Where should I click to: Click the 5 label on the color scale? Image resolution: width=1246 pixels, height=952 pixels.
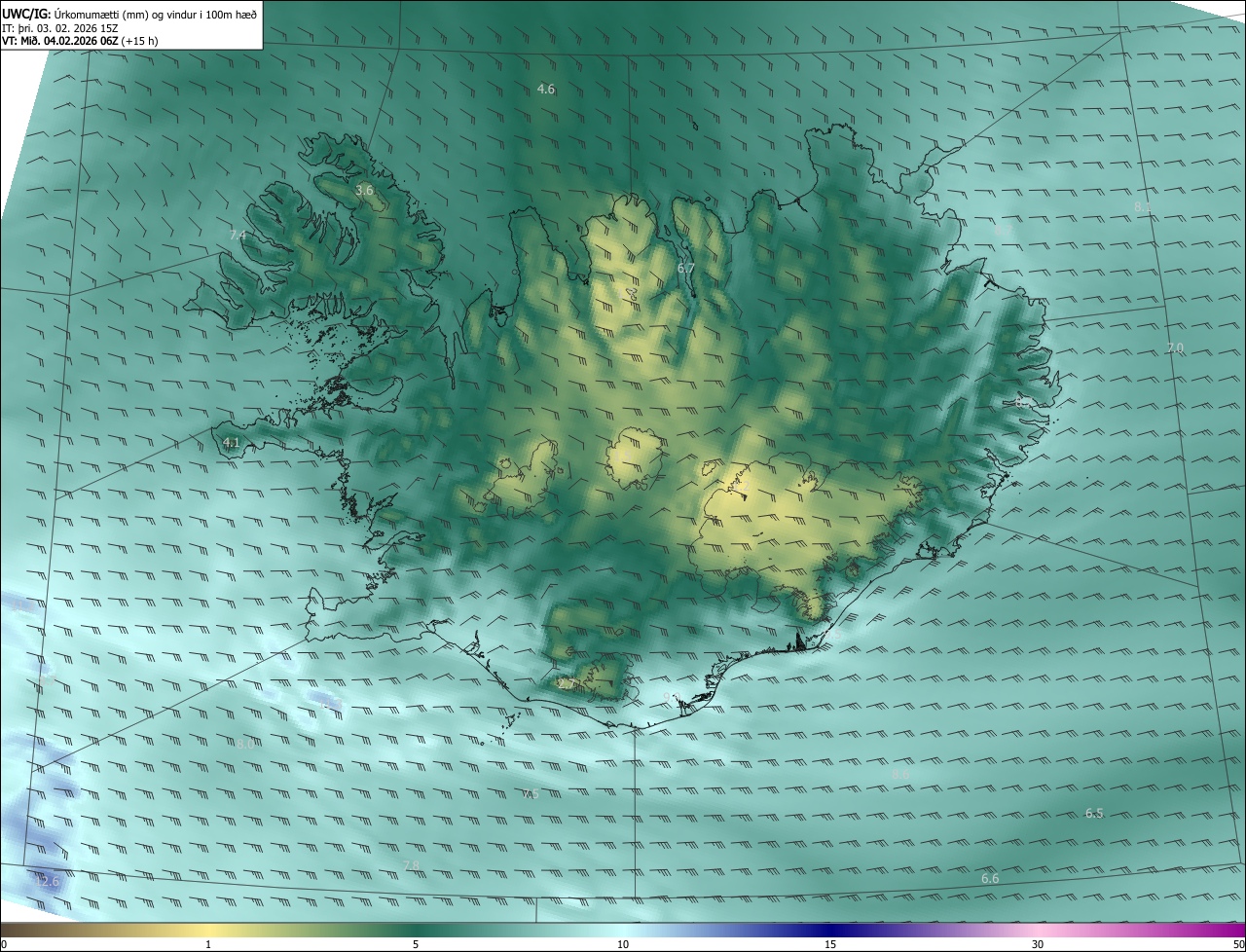coord(416,944)
